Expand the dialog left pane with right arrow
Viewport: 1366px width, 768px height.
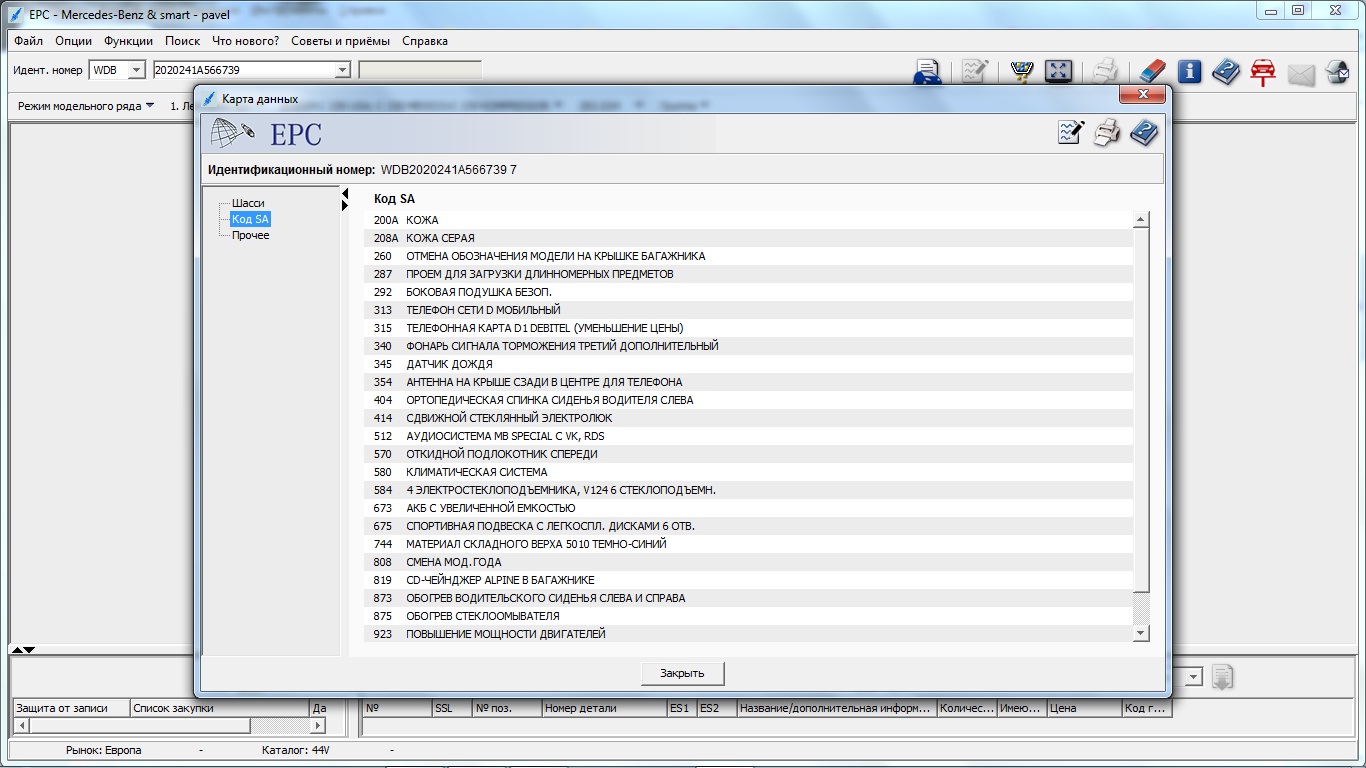click(x=345, y=205)
